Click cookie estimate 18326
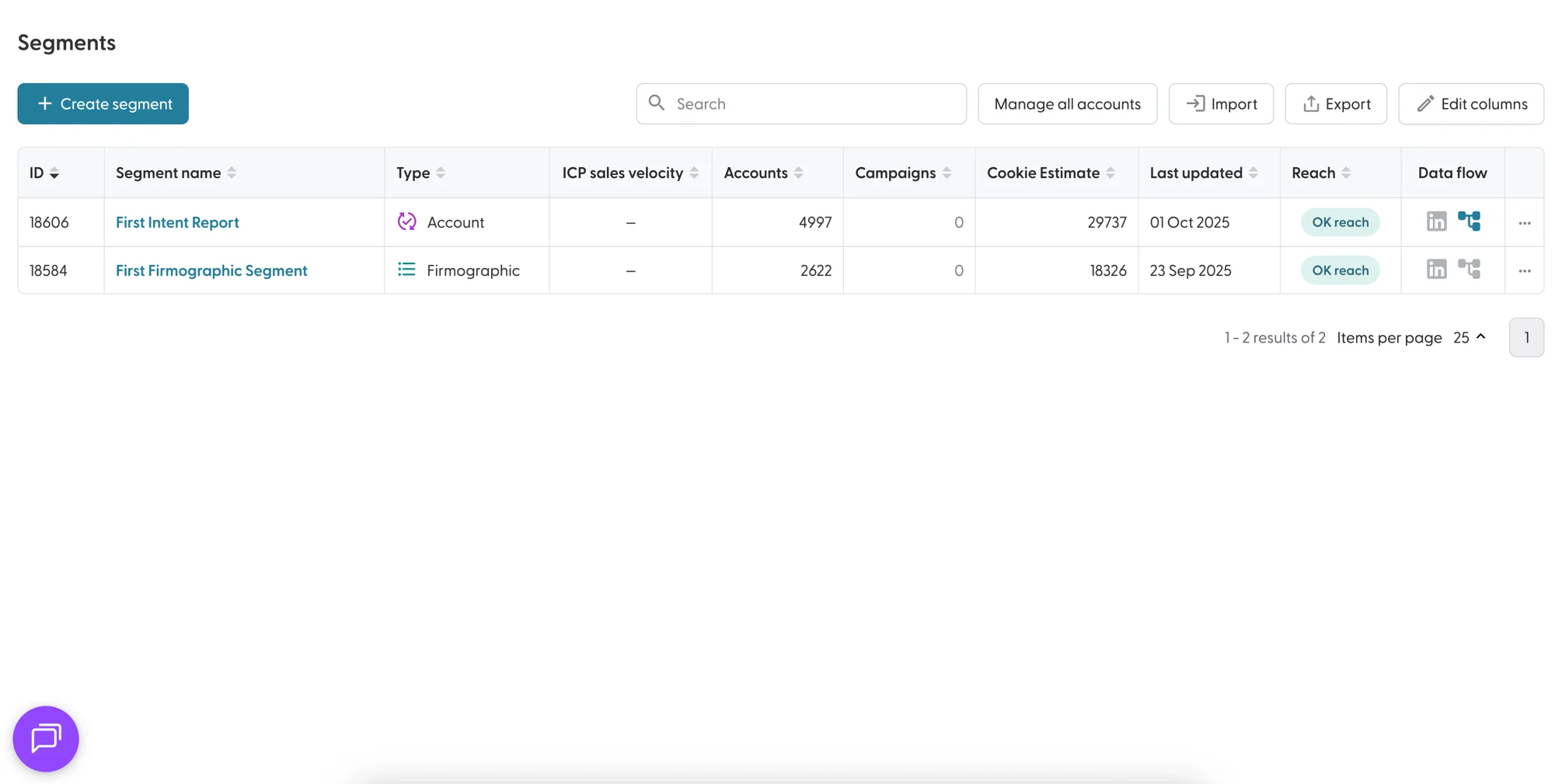This screenshot has width=1562, height=784. (x=1108, y=270)
